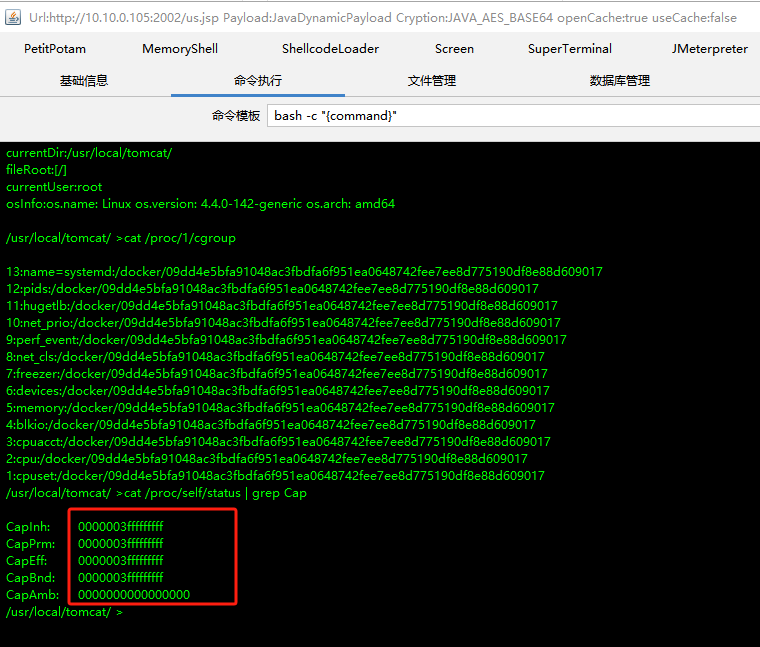Image resolution: width=760 pixels, height=647 pixels.
Task: Click the 命令模板 bash command input field
Action: pos(512,116)
